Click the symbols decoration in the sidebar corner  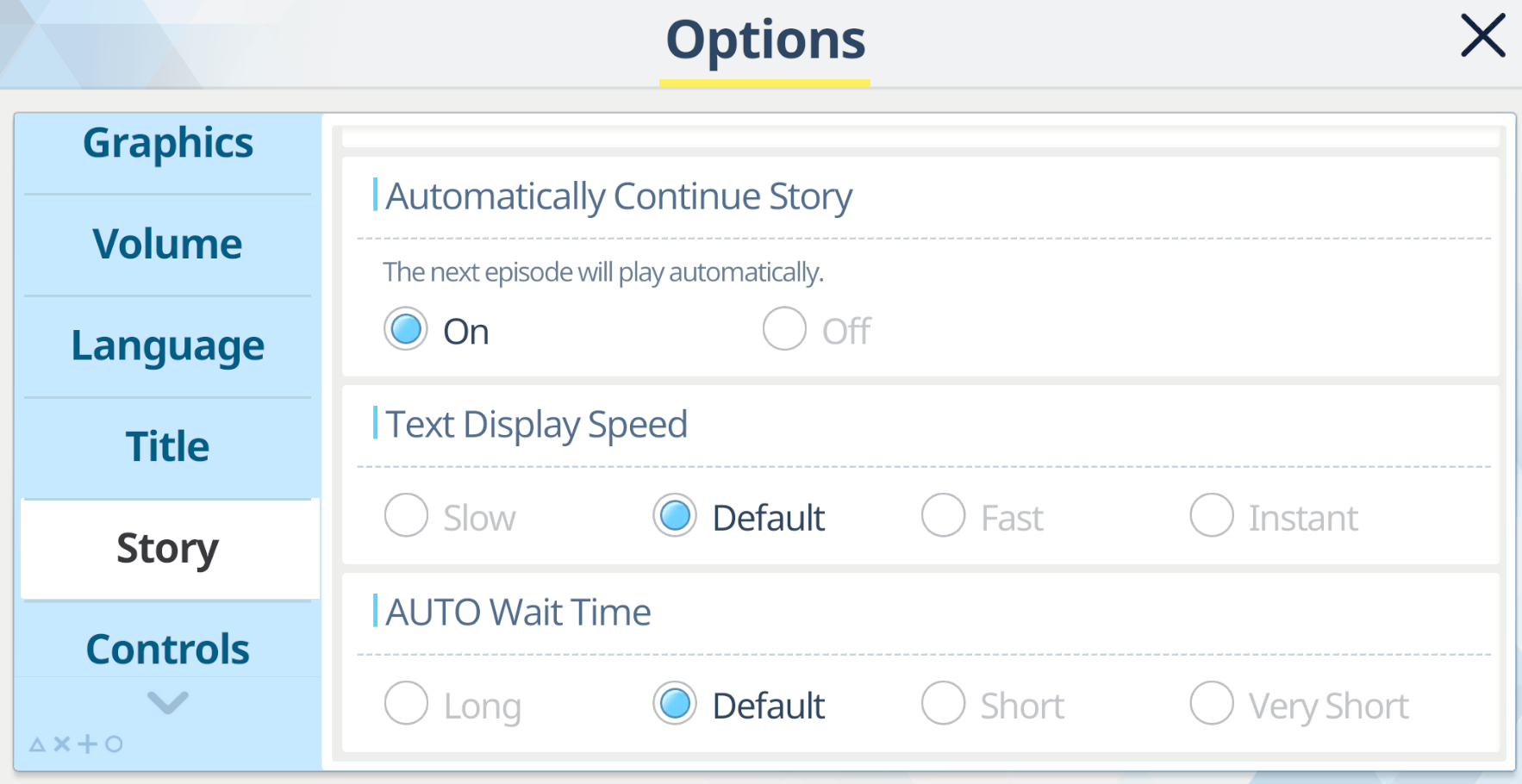pos(76,744)
